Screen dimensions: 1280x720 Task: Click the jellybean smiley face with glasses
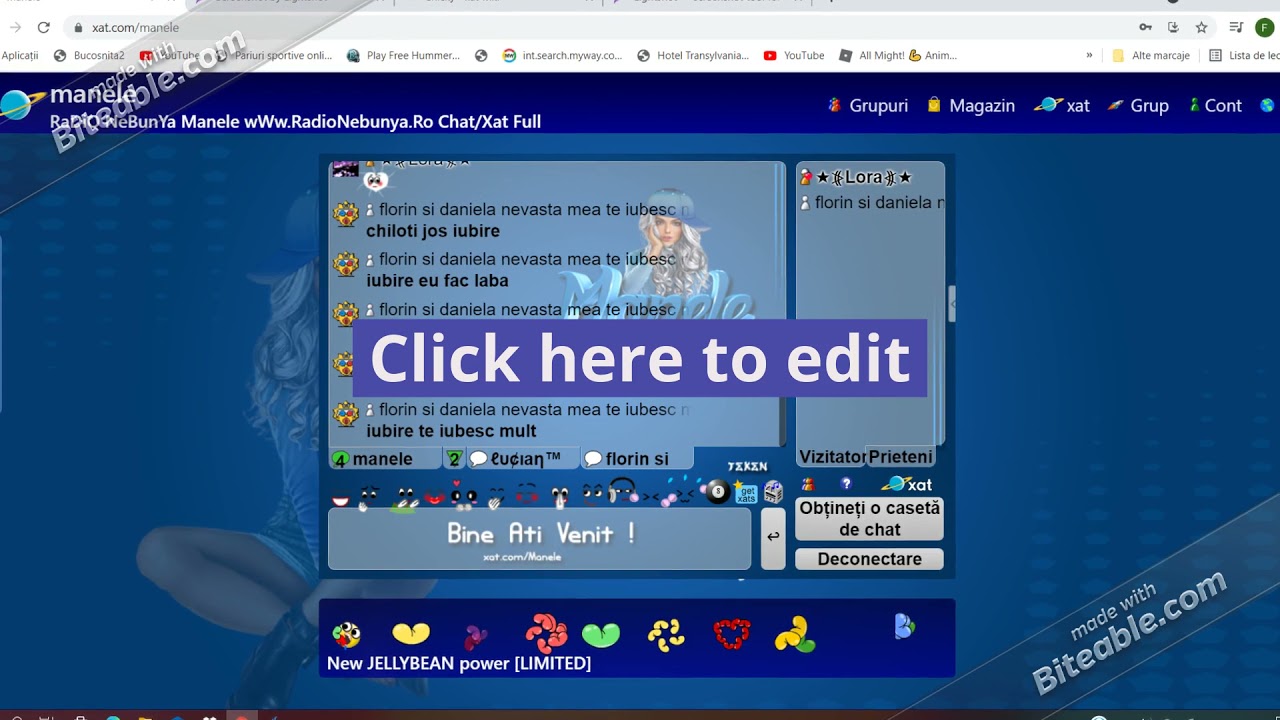(x=346, y=634)
